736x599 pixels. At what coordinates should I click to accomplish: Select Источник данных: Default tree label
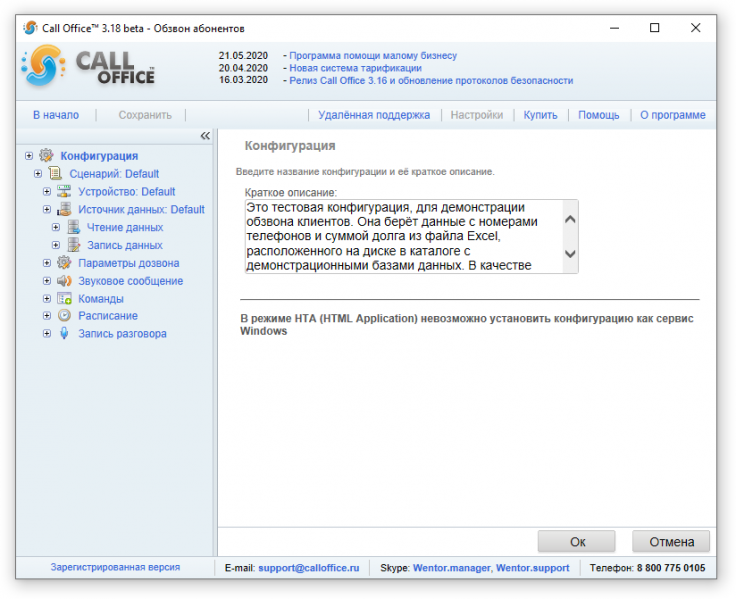141,209
